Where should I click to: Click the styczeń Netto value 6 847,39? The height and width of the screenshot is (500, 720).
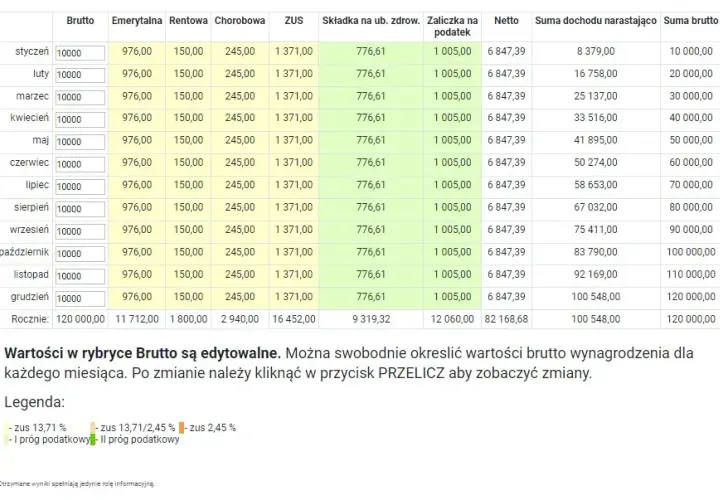click(x=506, y=51)
